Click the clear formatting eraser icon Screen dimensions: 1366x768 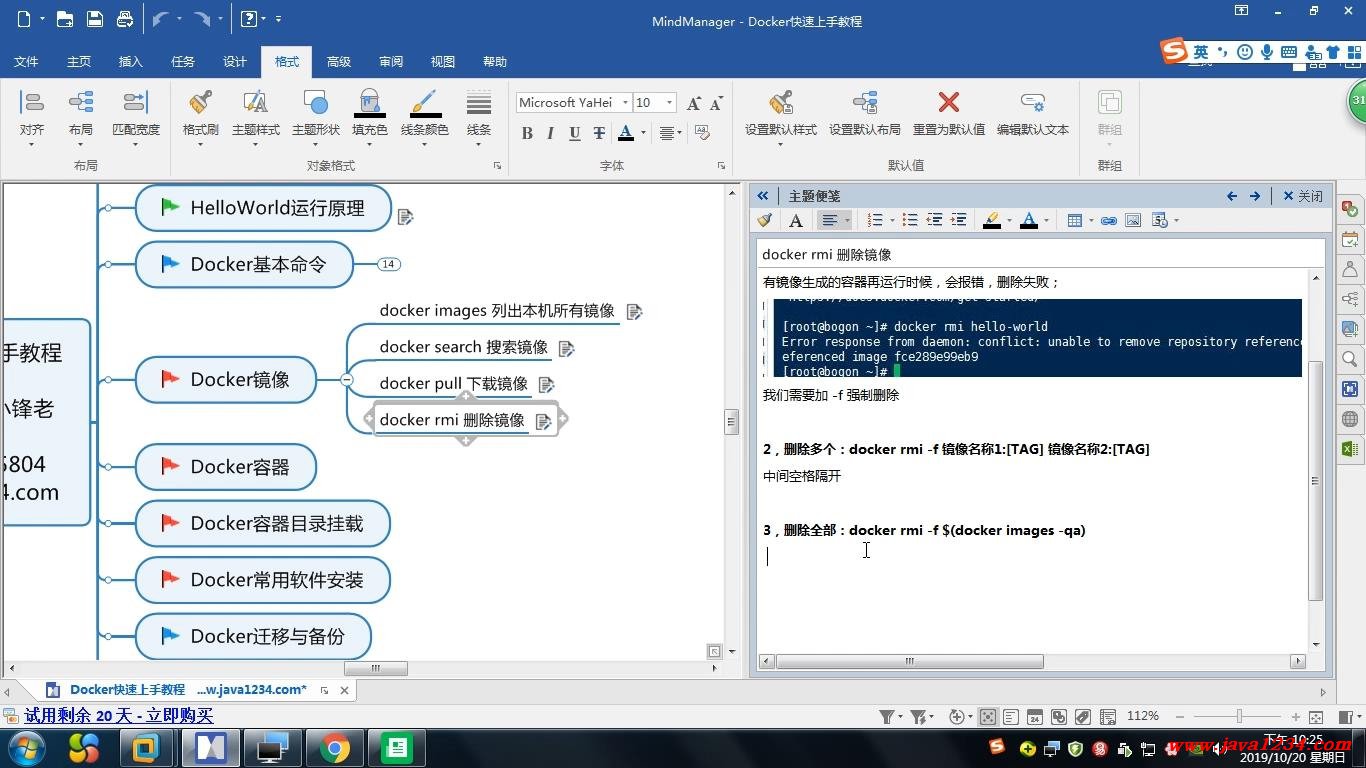(702, 132)
